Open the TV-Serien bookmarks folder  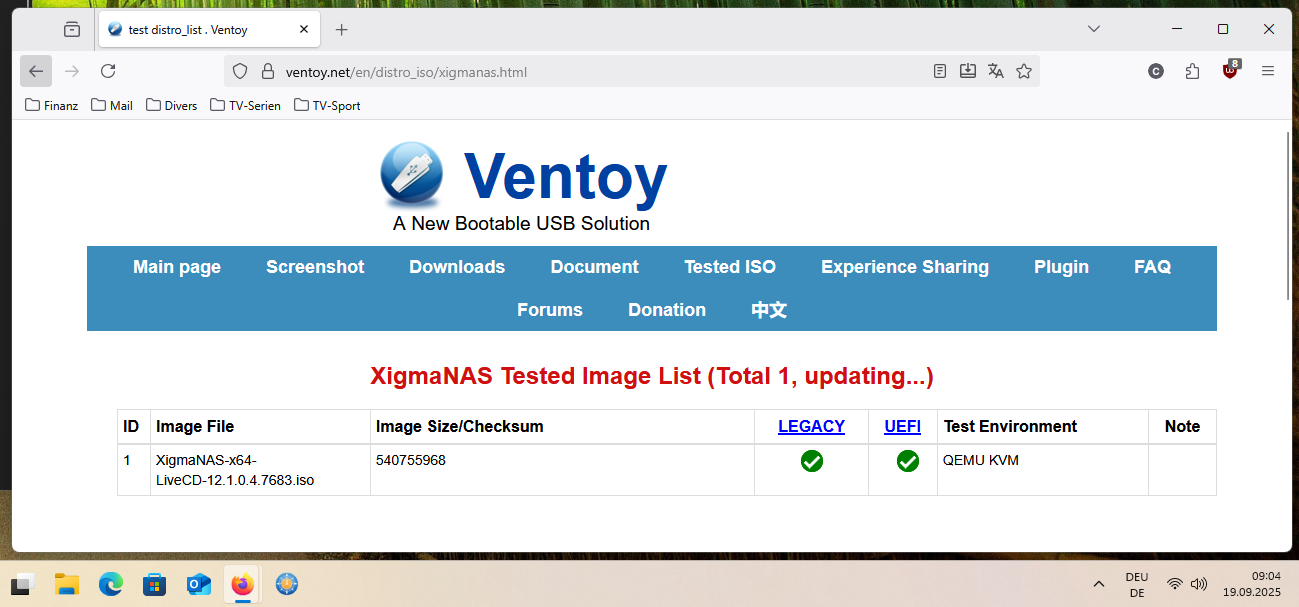coord(246,105)
